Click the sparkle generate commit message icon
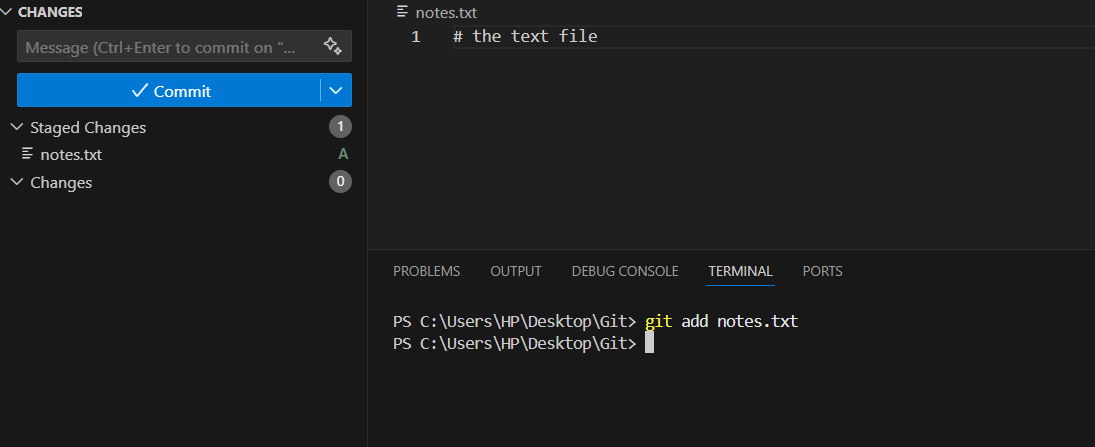 [x=333, y=46]
